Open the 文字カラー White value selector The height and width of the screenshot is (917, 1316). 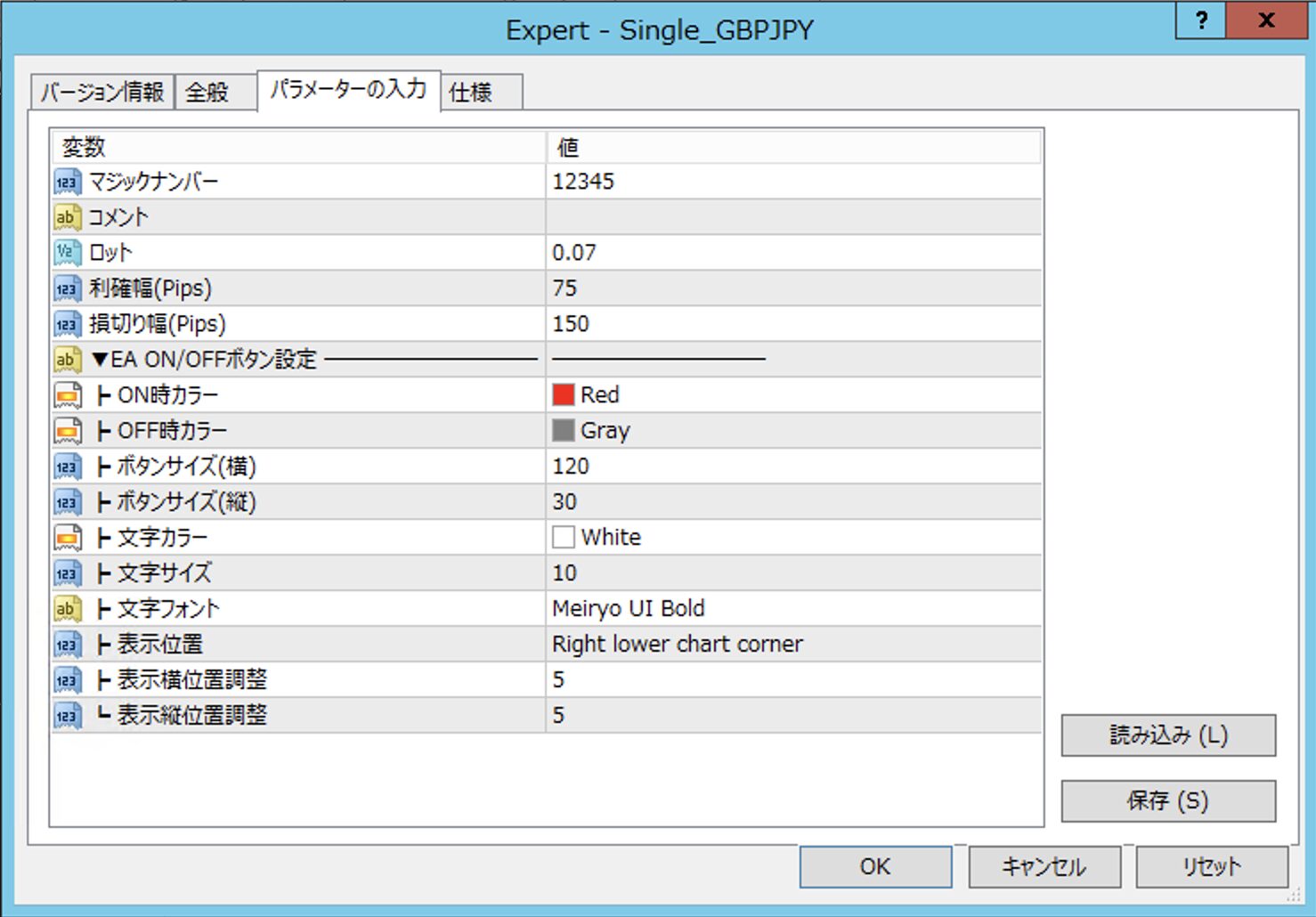(x=610, y=538)
